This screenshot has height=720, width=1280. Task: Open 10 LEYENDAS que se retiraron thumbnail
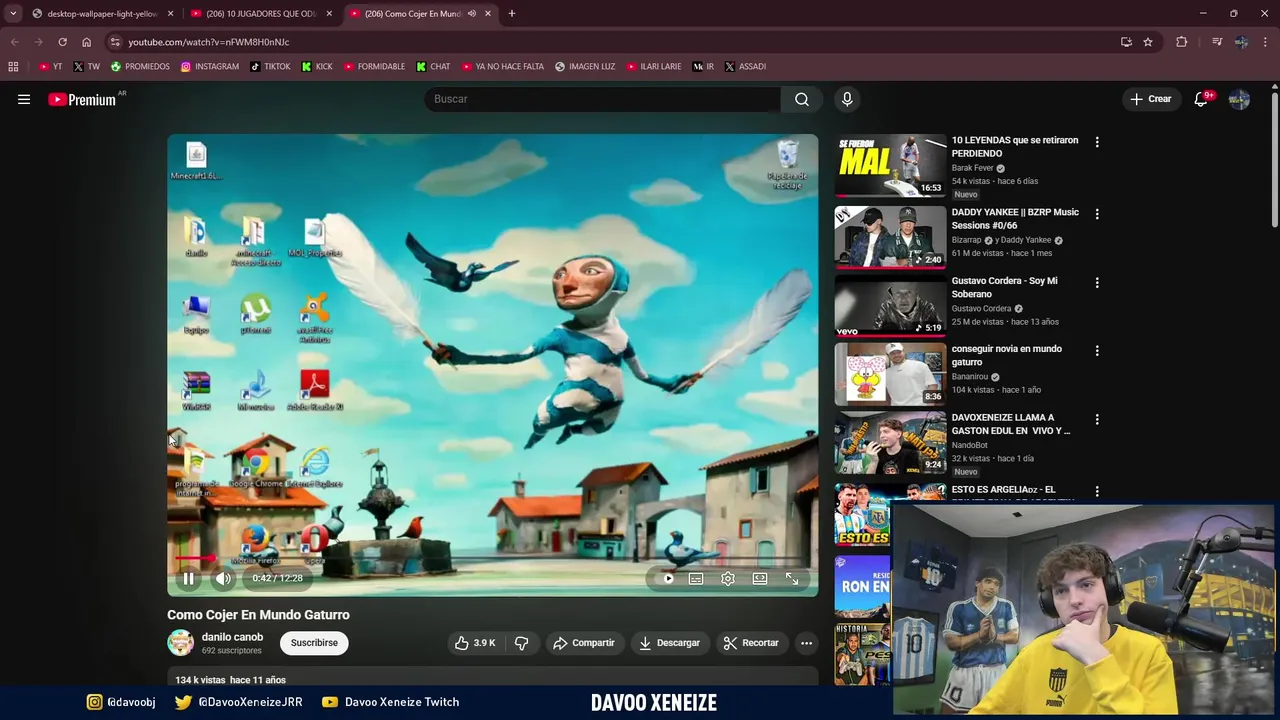click(890, 165)
